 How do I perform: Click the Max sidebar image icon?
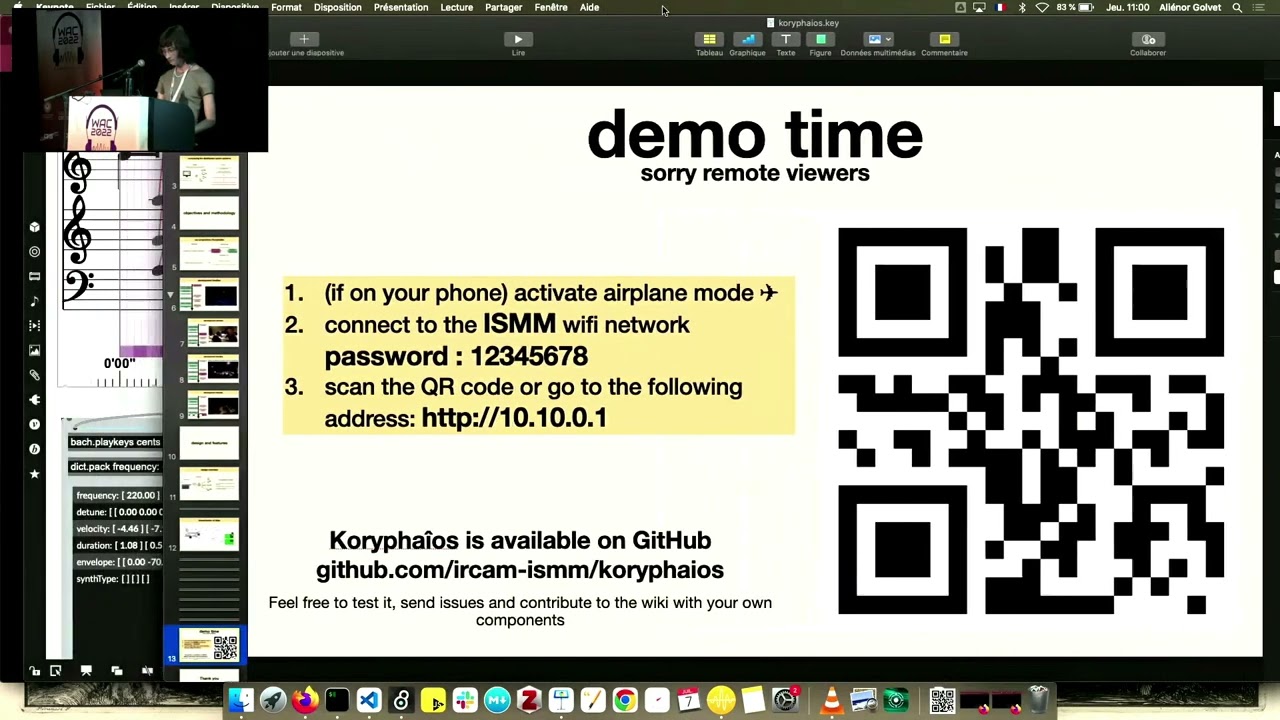click(x=34, y=350)
